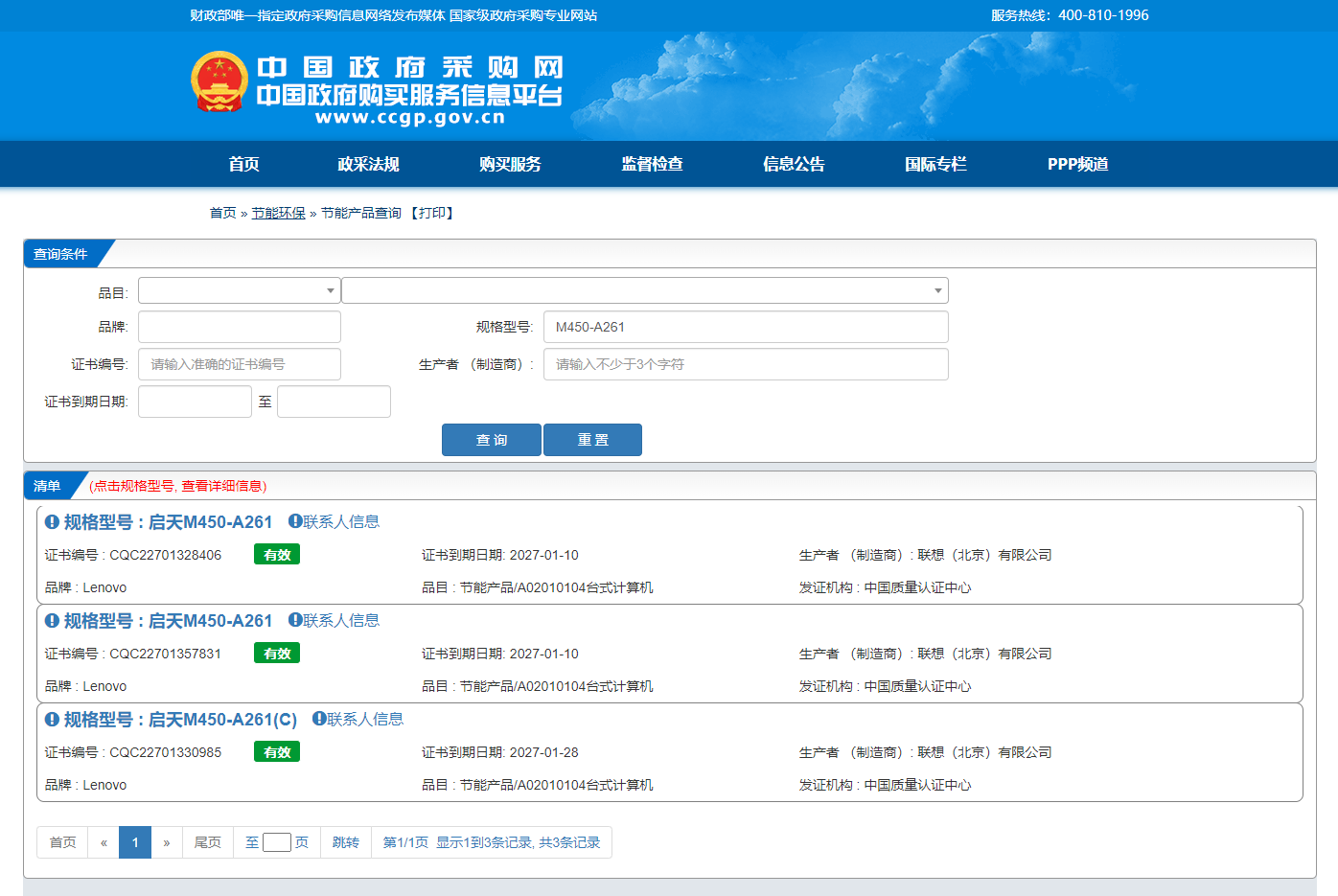Click 共3条记录 pagination summary text
1338x896 pixels.
click(x=569, y=842)
